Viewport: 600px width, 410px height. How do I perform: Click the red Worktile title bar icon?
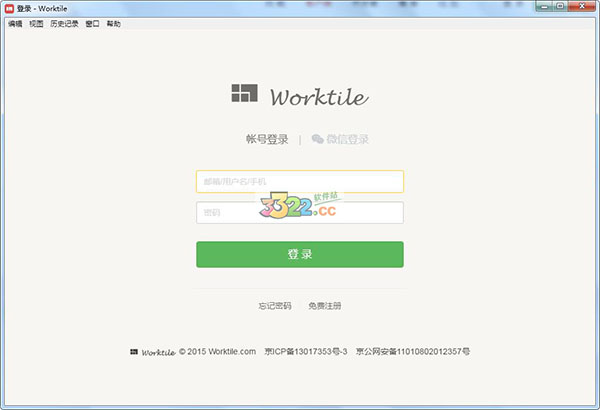(x=9, y=8)
